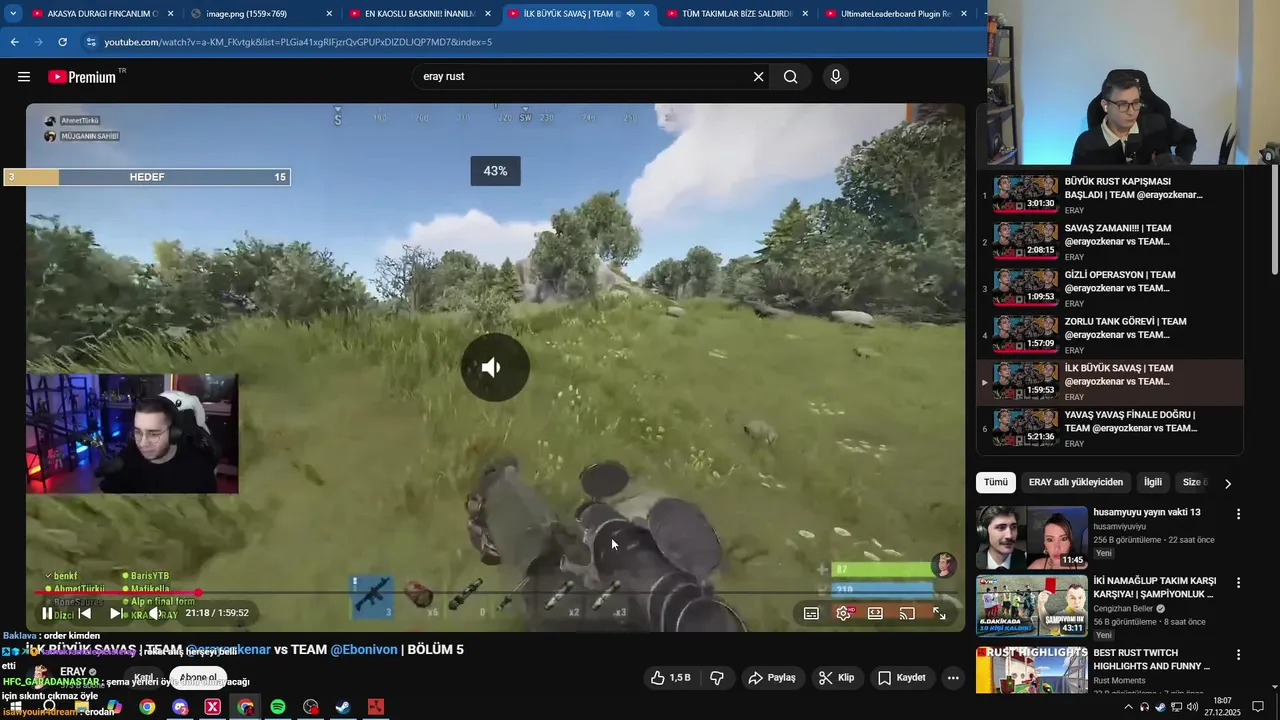Viewport: 1280px width, 720px height.
Task: Open the taskbar clock showing 18:07
Action: click(1222, 707)
